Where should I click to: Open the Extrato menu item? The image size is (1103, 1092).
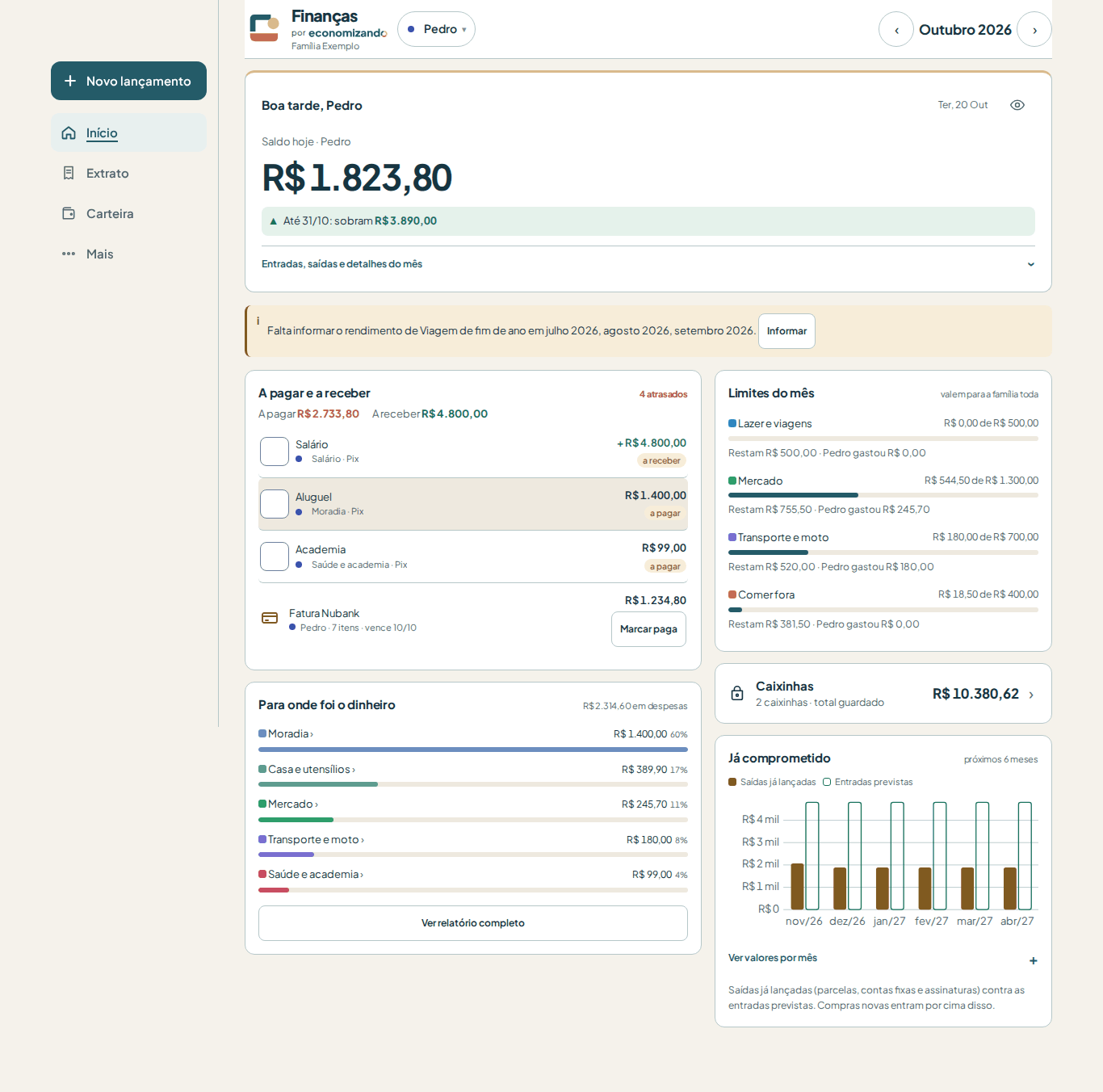point(128,173)
